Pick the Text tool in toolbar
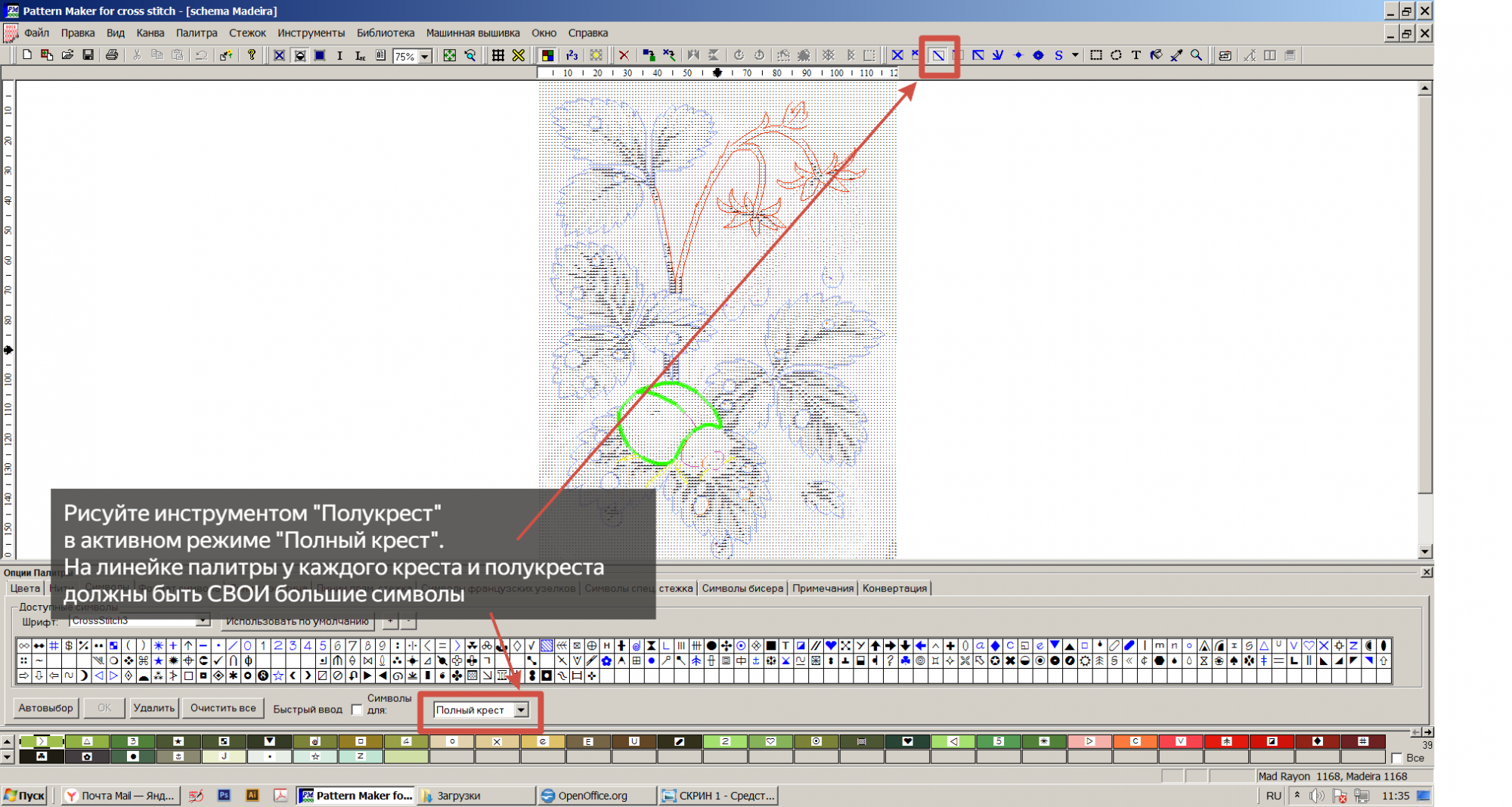 (1136, 55)
